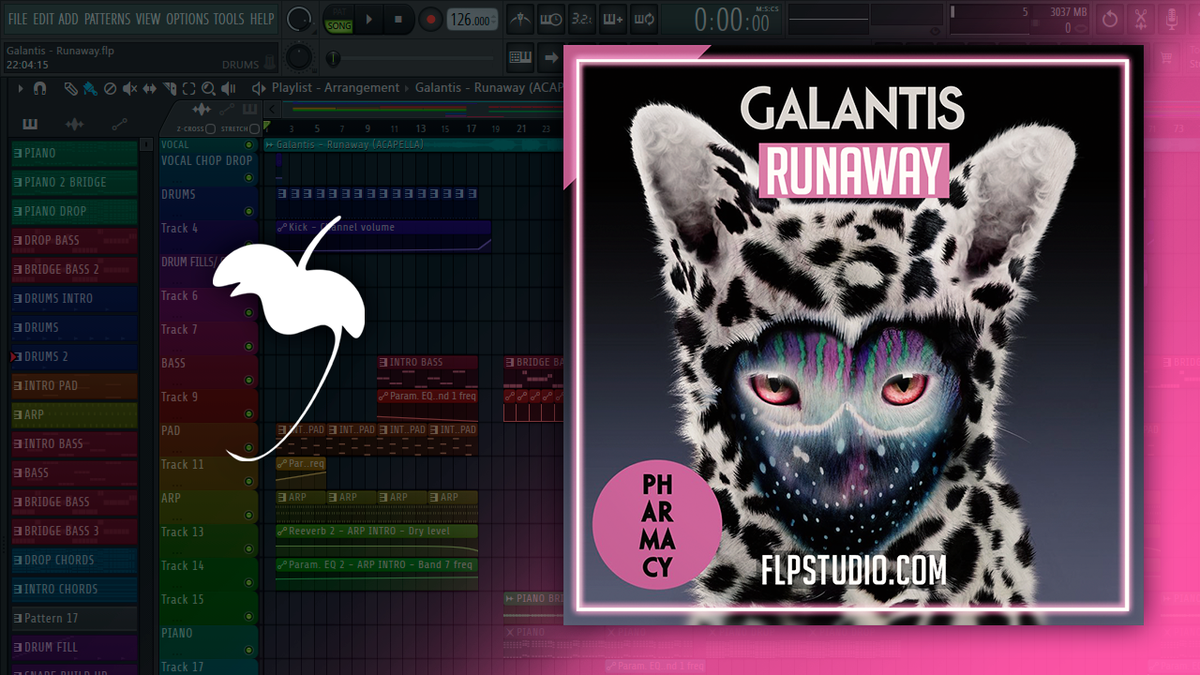
Task: Enable the Z-CROSS checkbox
Action: coord(210,128)
